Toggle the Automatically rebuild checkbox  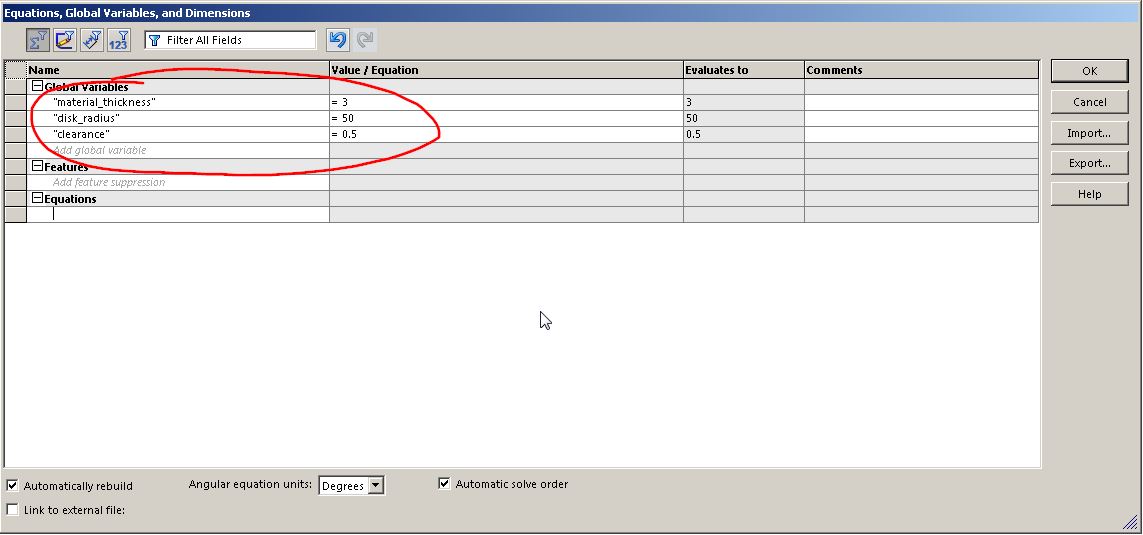coord(12,485)
